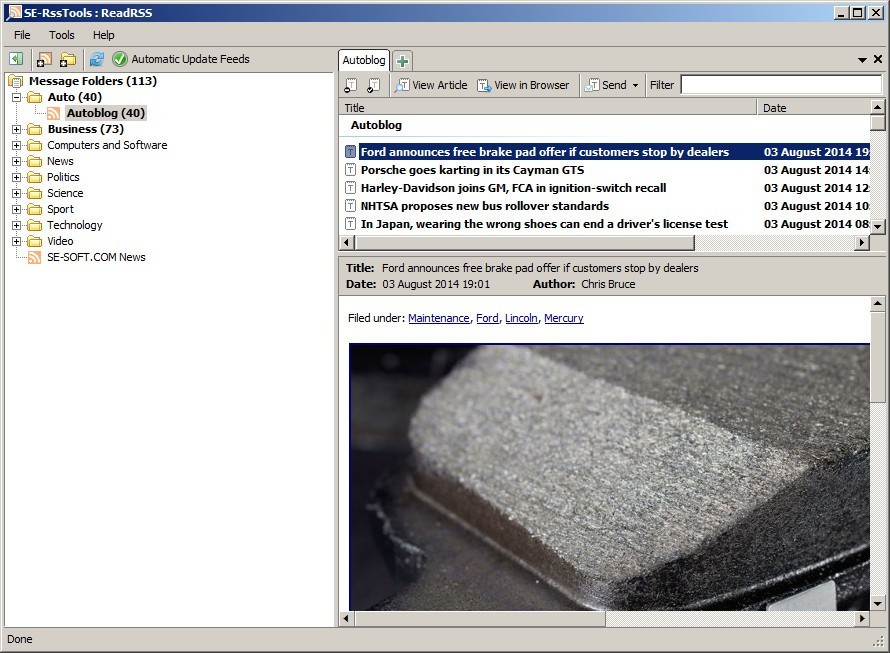Switch to the Autoblog tab

pos(364,60)
